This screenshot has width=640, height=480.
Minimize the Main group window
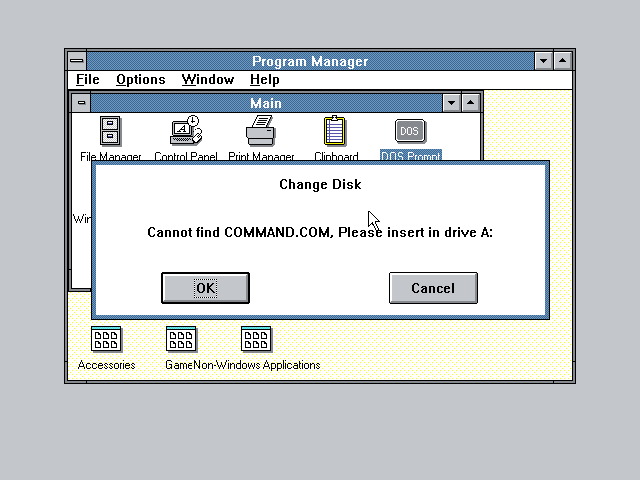pos(452,103)
